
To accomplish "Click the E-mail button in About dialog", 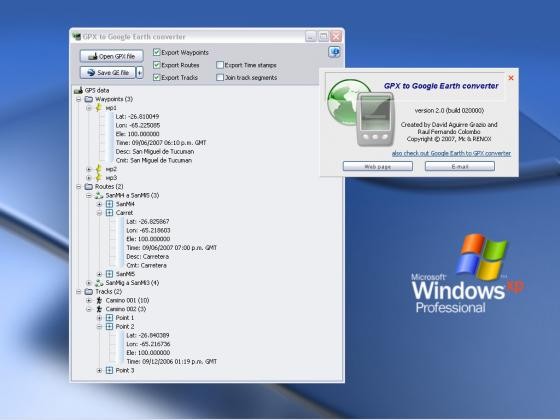I will [x=460, y=166].
